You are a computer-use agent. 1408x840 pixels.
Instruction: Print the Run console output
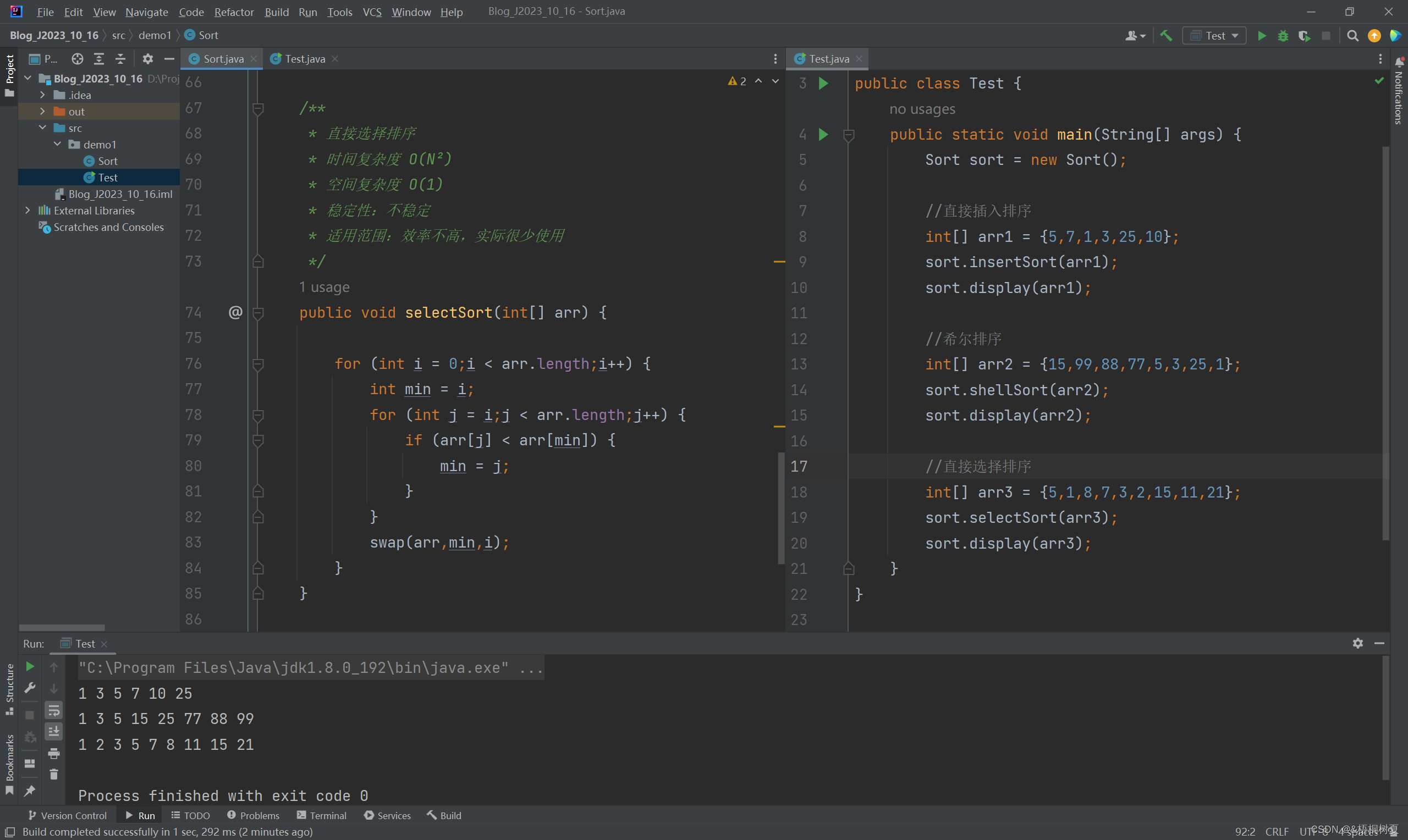(x=54, y=753)
